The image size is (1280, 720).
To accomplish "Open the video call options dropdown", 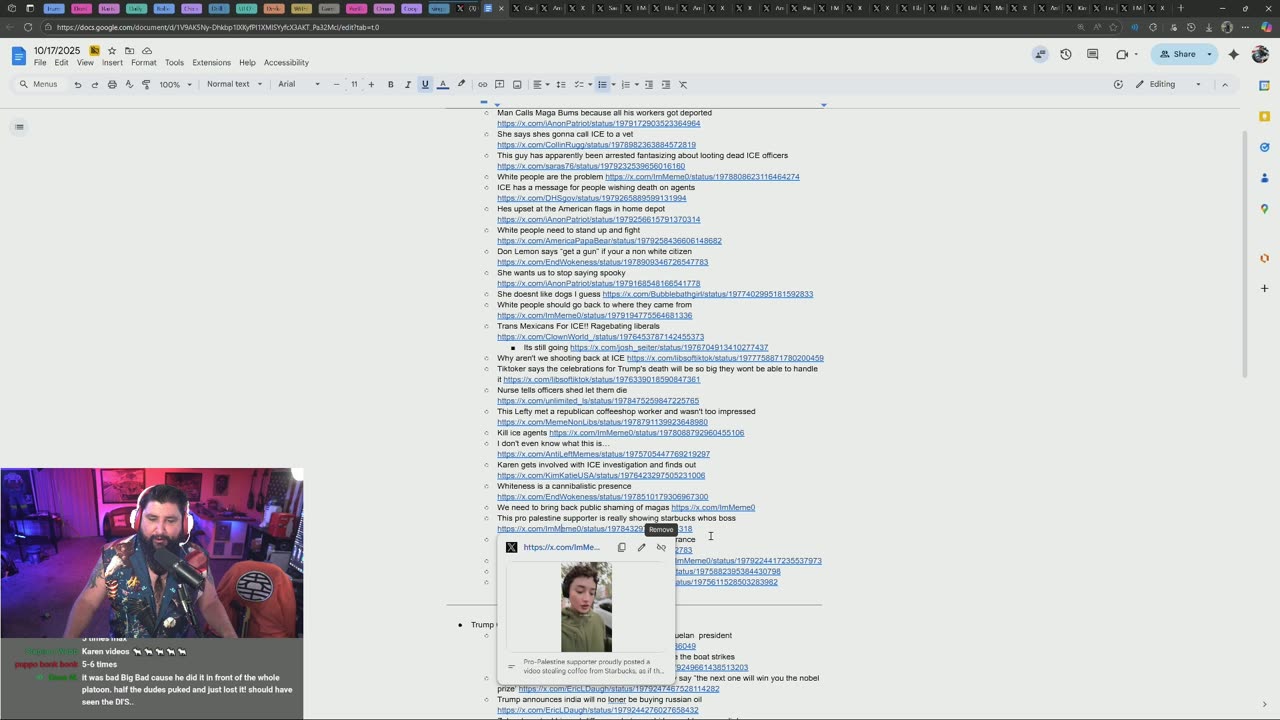I will click(1126, 54).
